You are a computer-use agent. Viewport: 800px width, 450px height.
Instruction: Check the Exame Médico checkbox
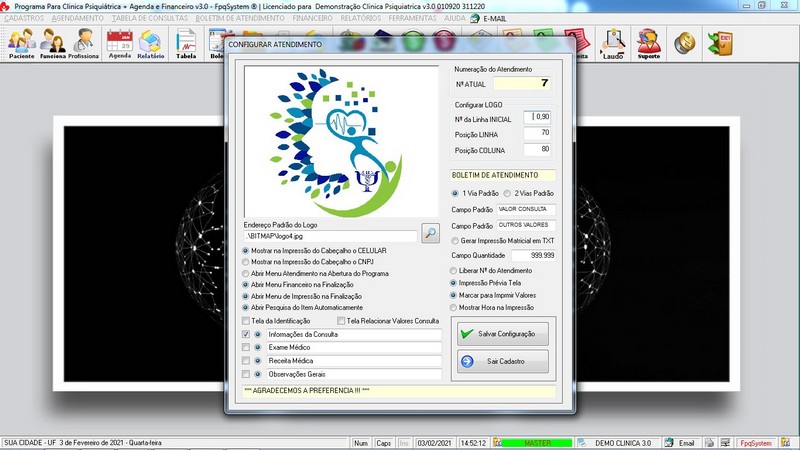(246, 347)
